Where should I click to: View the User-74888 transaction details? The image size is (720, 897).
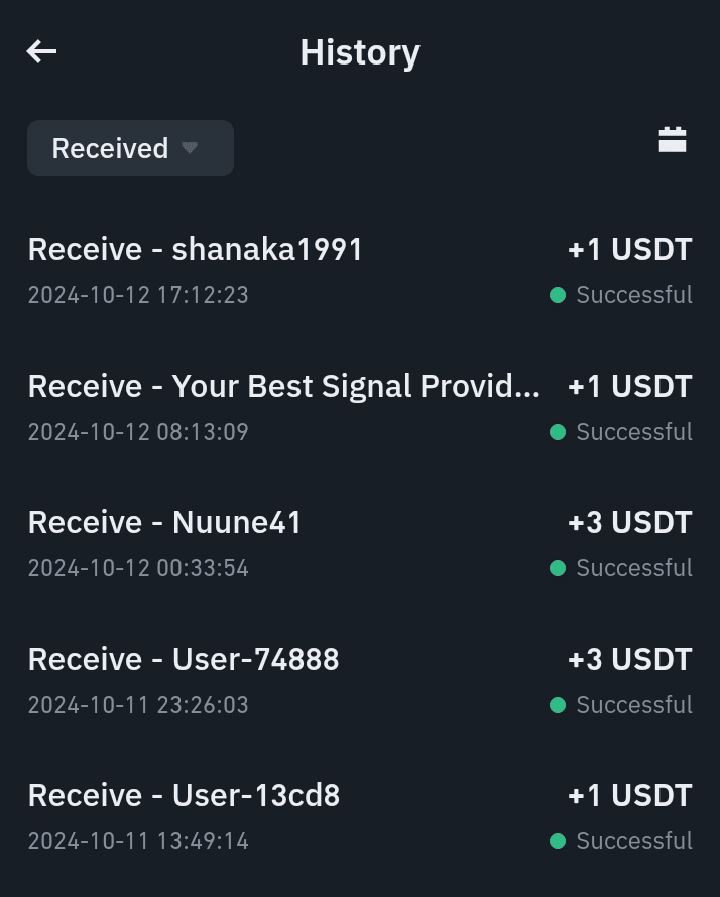(184, 659)
